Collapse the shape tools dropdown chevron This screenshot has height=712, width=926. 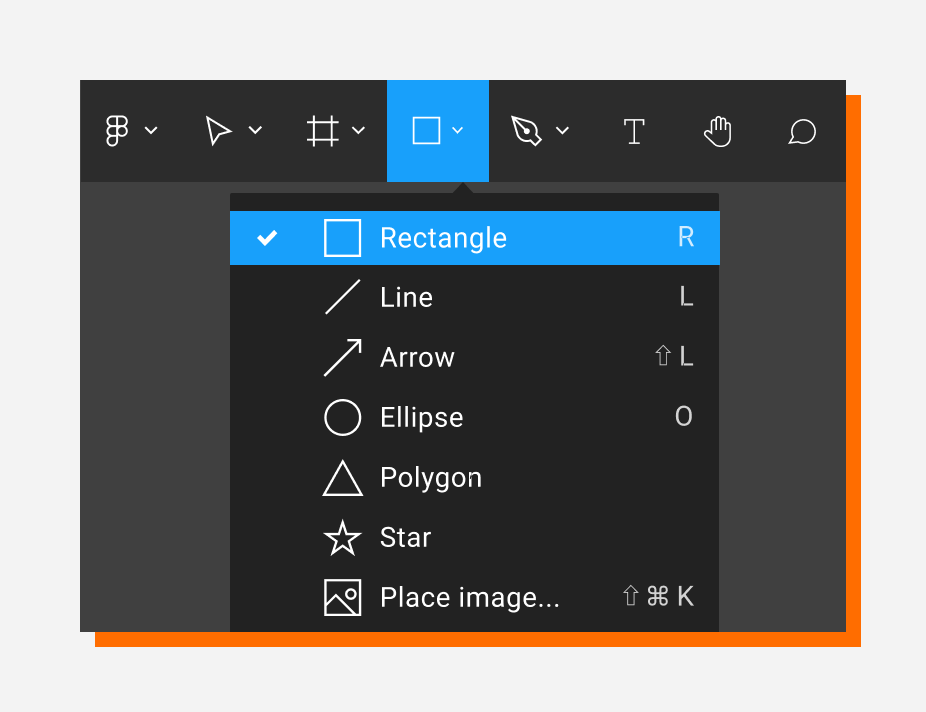[x=458, y=130]
